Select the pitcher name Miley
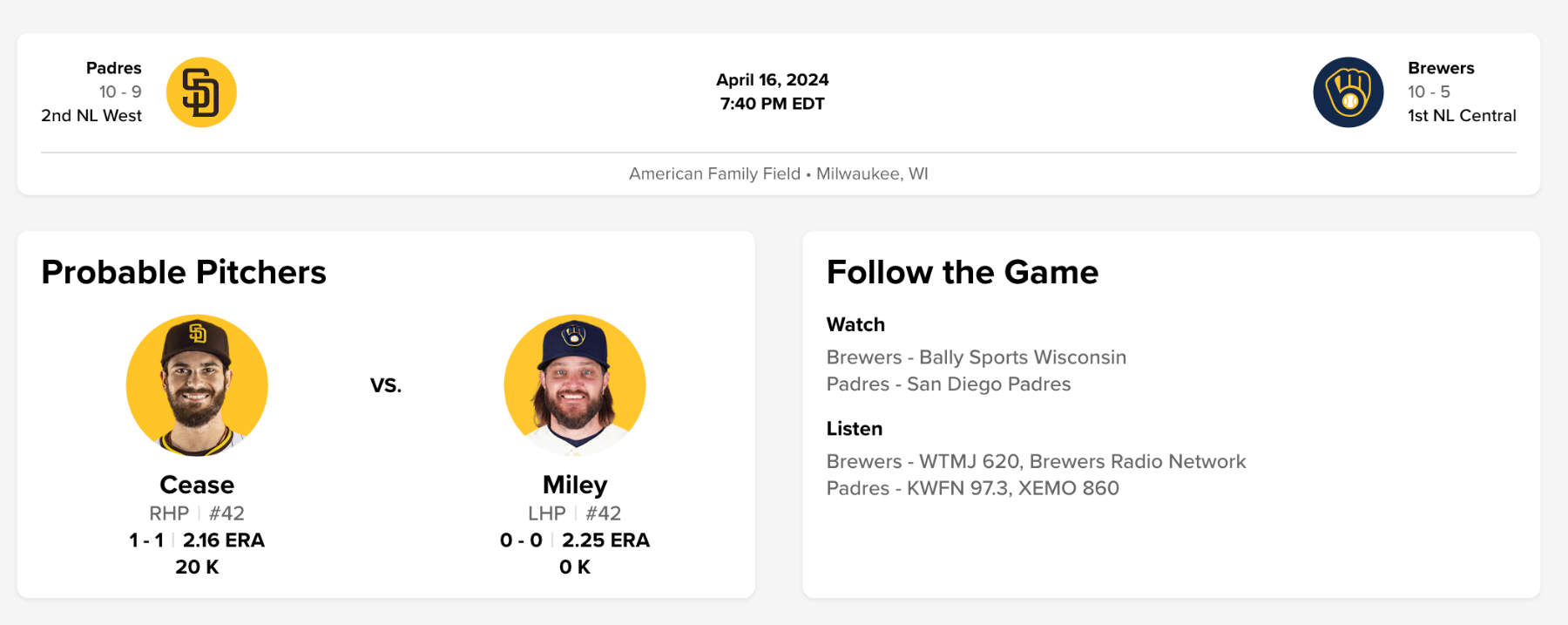 (575, 485)
